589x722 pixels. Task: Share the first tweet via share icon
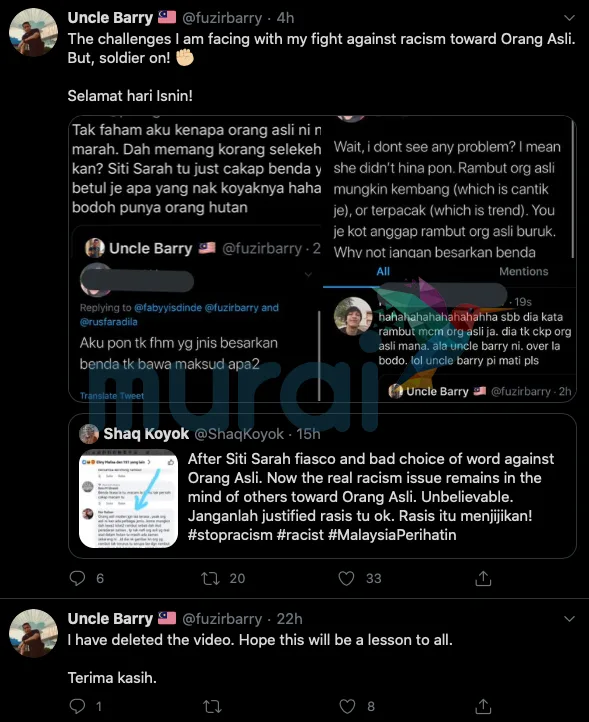tap(483, 578)
